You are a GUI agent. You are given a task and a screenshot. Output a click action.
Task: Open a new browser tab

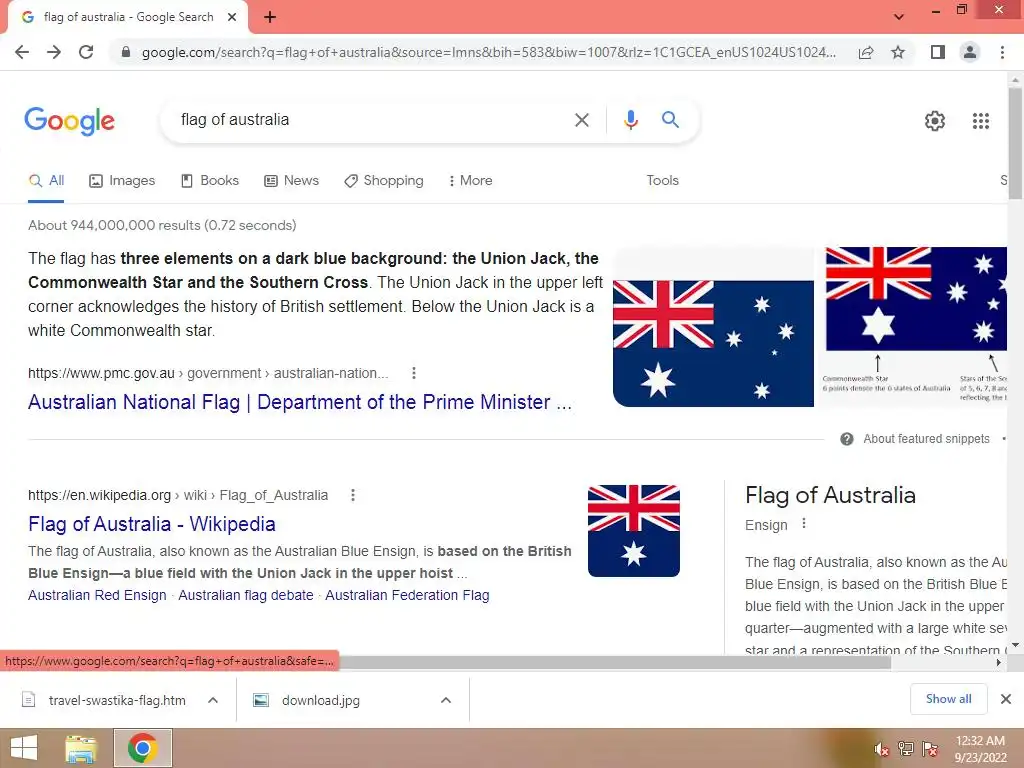(x=270, y=17)
